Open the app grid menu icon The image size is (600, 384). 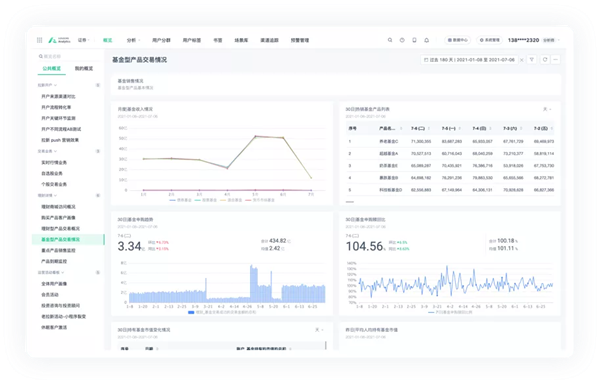pyautogui.click(x=39, y=40)
